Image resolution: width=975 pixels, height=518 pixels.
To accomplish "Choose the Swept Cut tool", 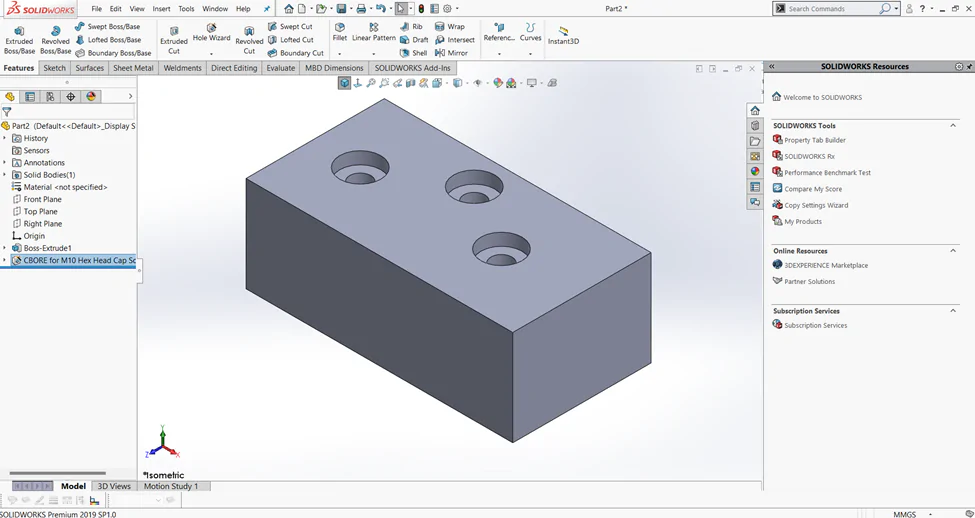I will click(x=290, y=27).
